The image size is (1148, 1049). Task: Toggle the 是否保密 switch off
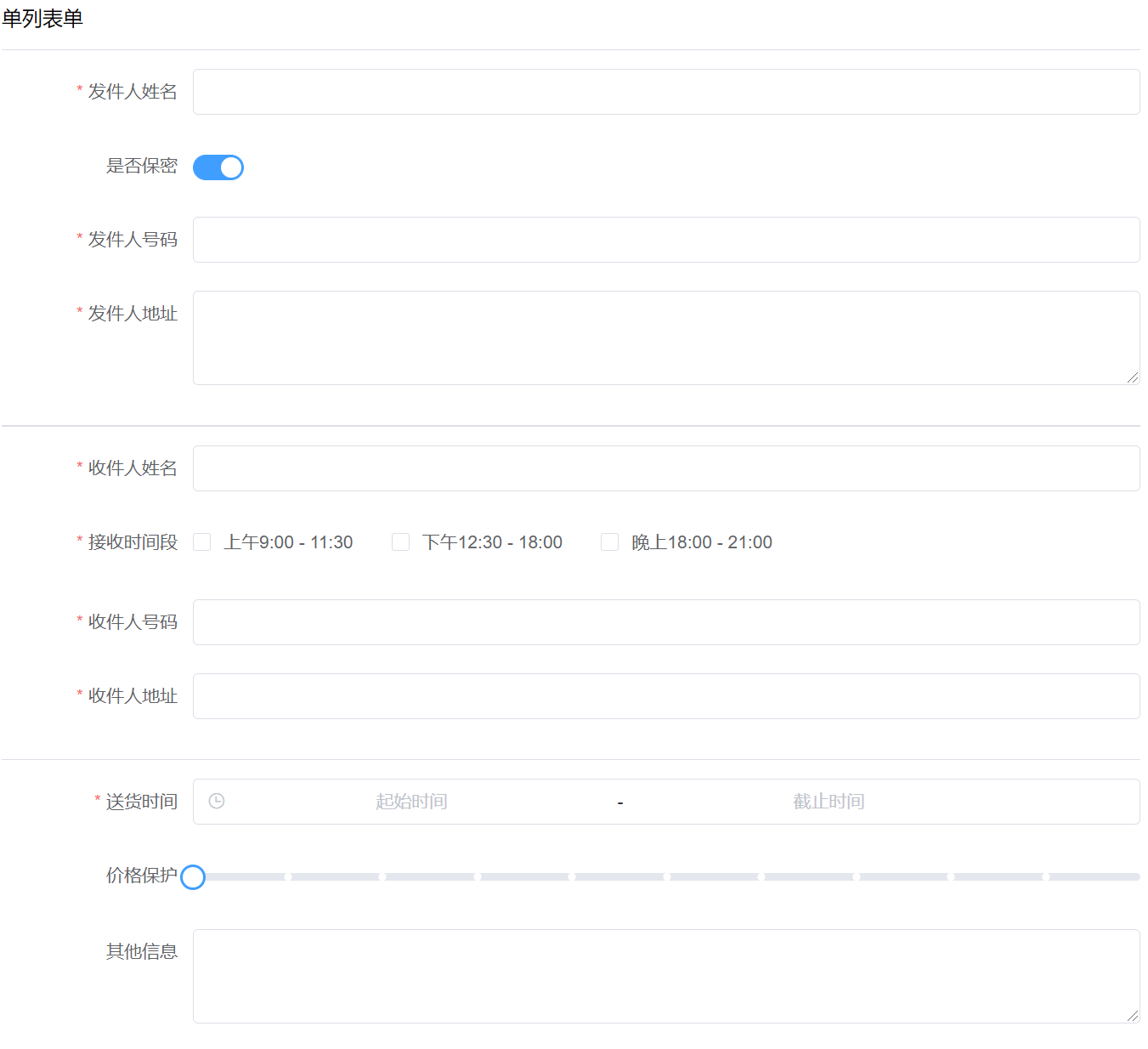(218, 167)
